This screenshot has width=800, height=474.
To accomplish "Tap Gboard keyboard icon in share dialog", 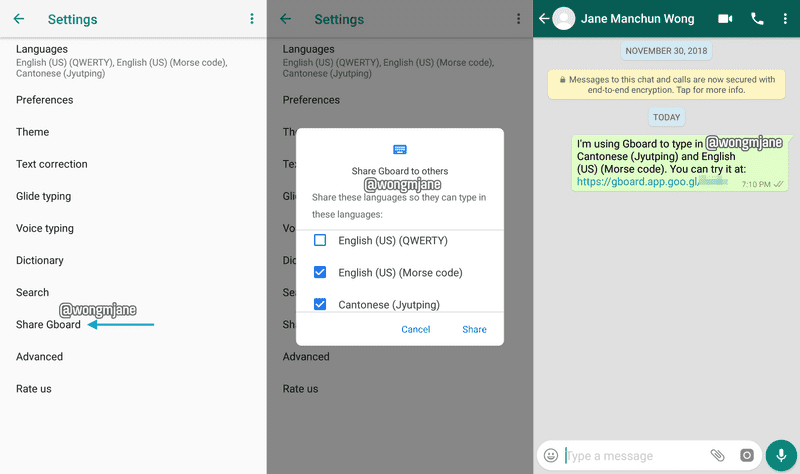I will [400, 149].
